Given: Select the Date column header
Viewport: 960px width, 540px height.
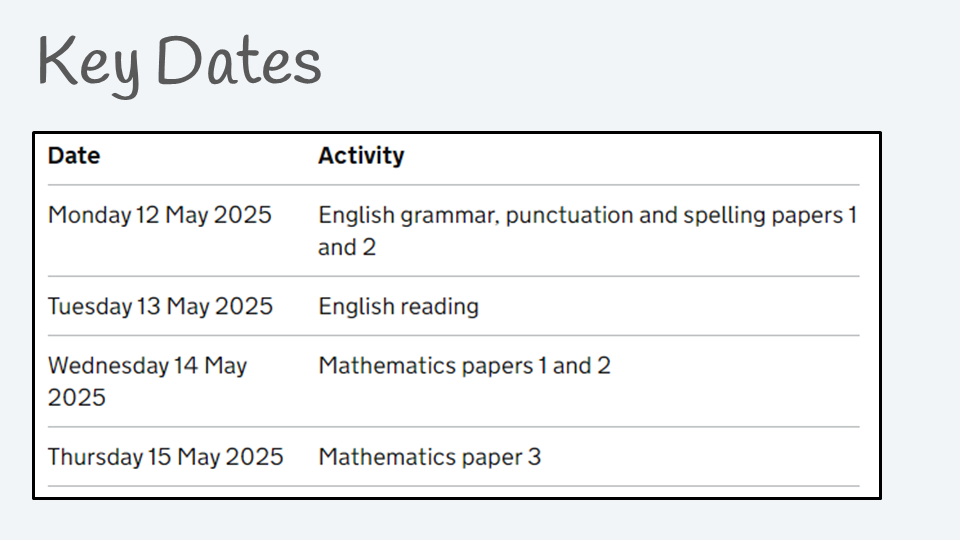Looking at the screenshot, I should coord(74,156).
